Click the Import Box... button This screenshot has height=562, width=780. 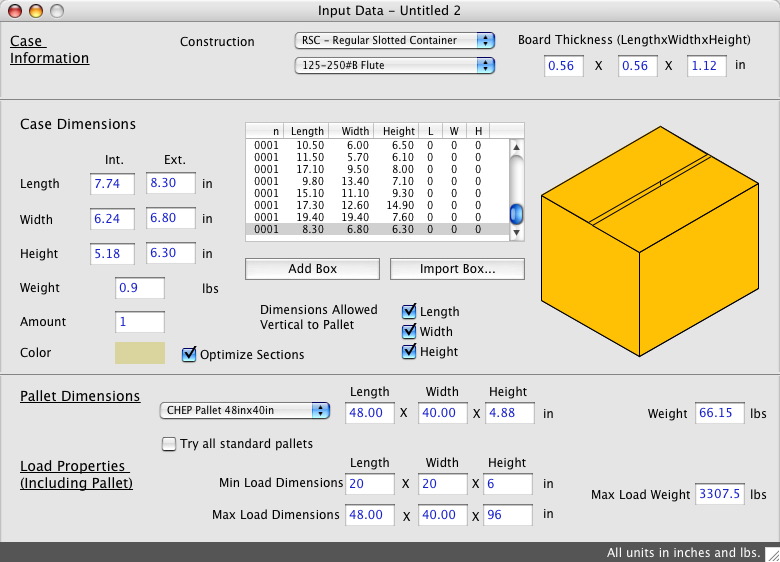click(457, 269)
